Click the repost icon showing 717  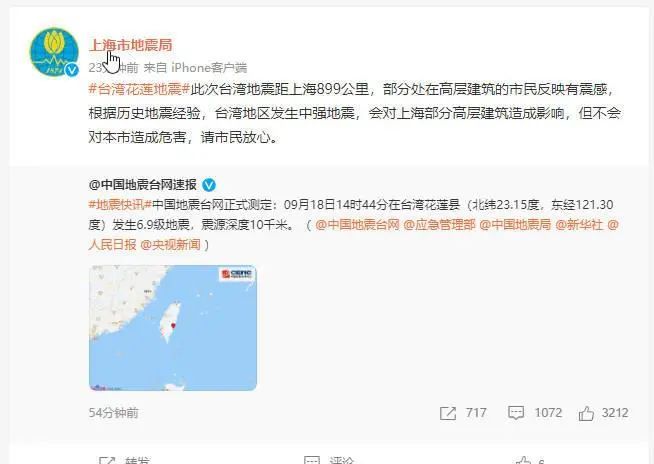pyautogui.click(x=448, y=413)
